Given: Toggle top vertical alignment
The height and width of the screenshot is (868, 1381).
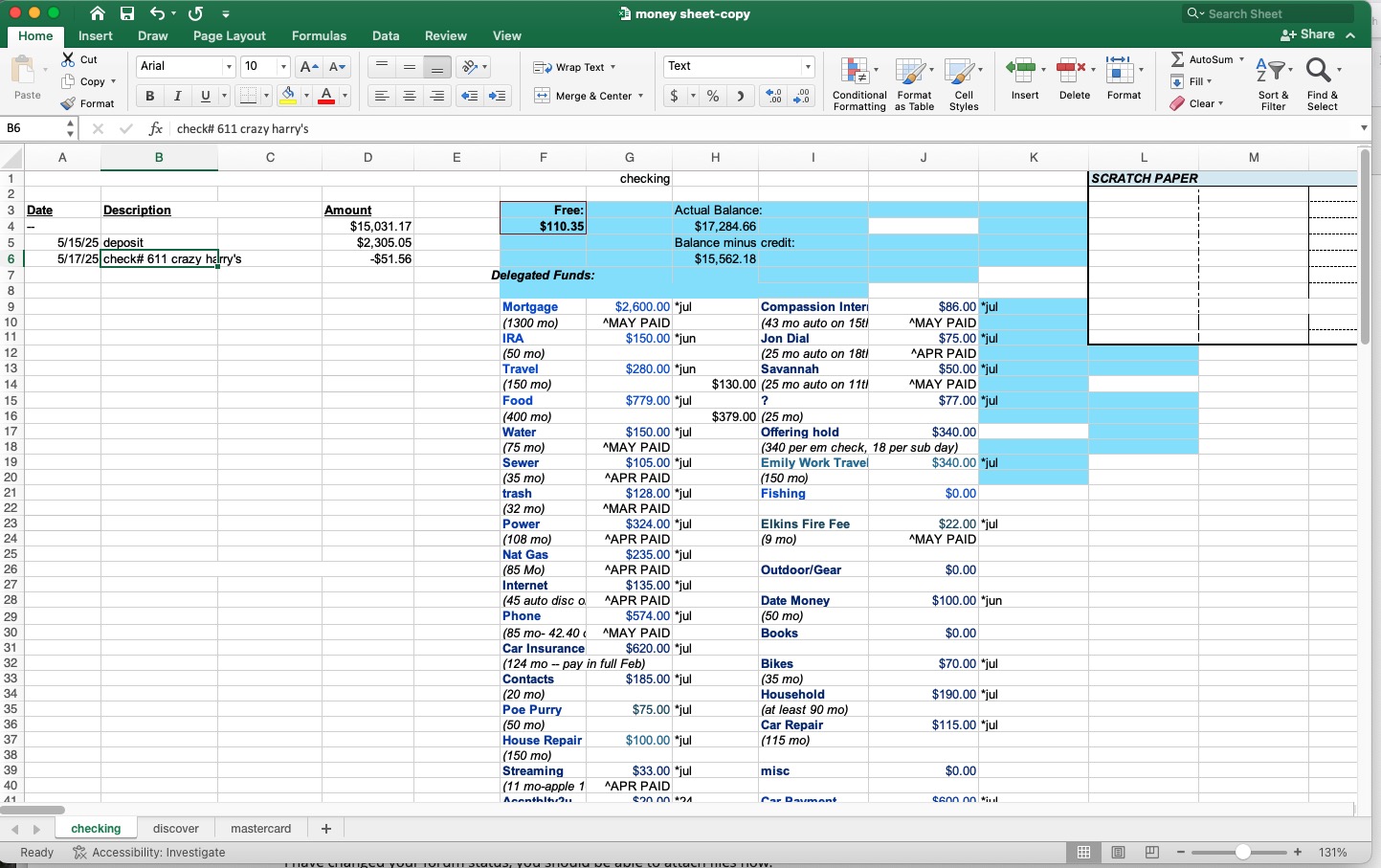Looking at the screenshot, I should coord(381,67).
